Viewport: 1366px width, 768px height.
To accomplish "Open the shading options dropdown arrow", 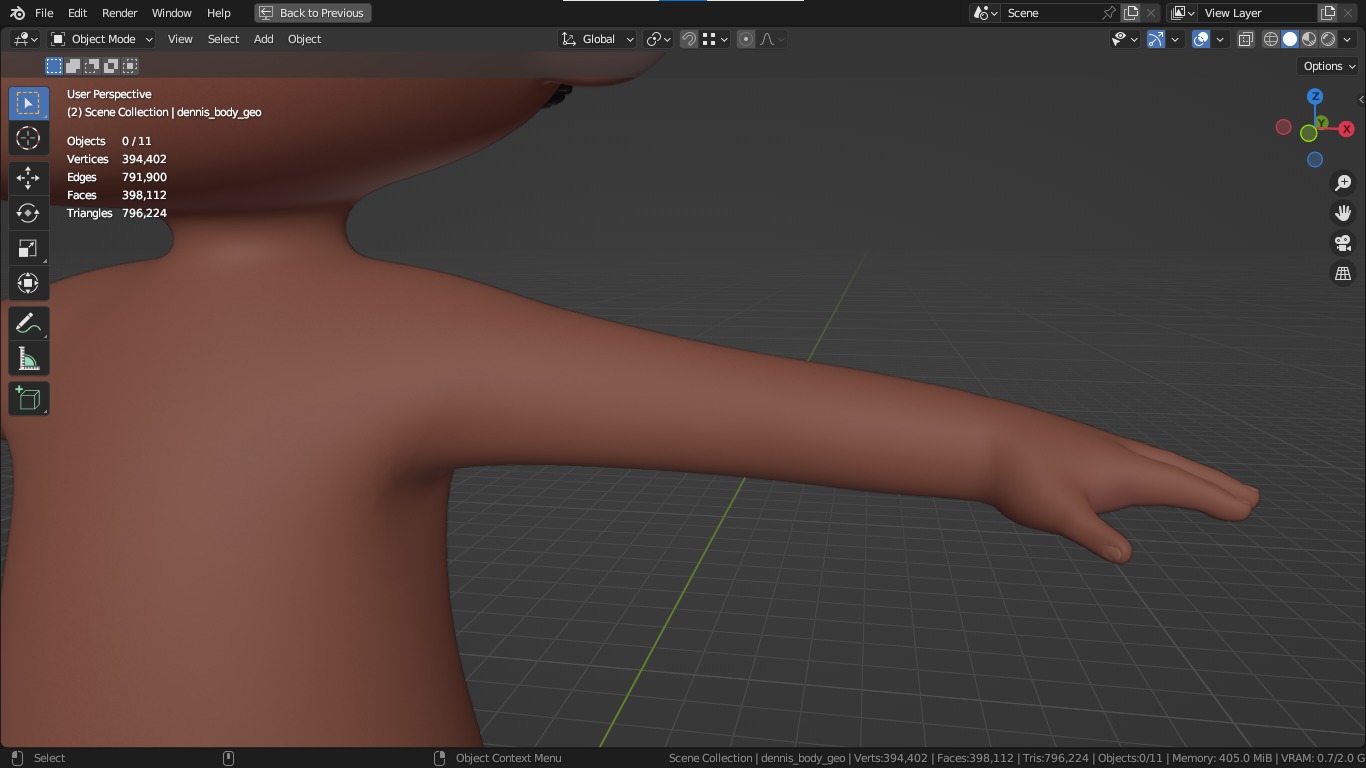I will (x=1346, y=39).
